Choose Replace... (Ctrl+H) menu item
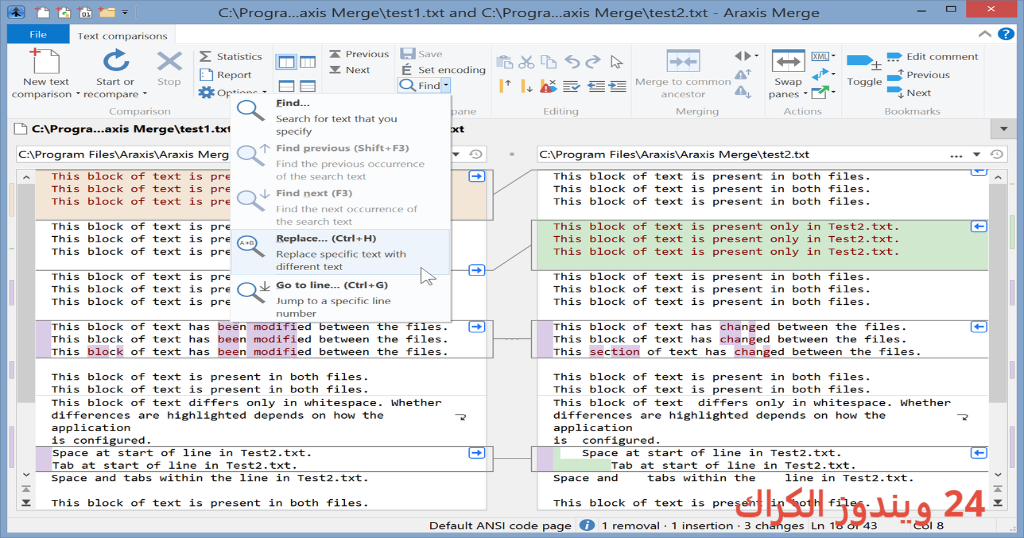The width and height of the screenshot is (1024, 538). 340,252
